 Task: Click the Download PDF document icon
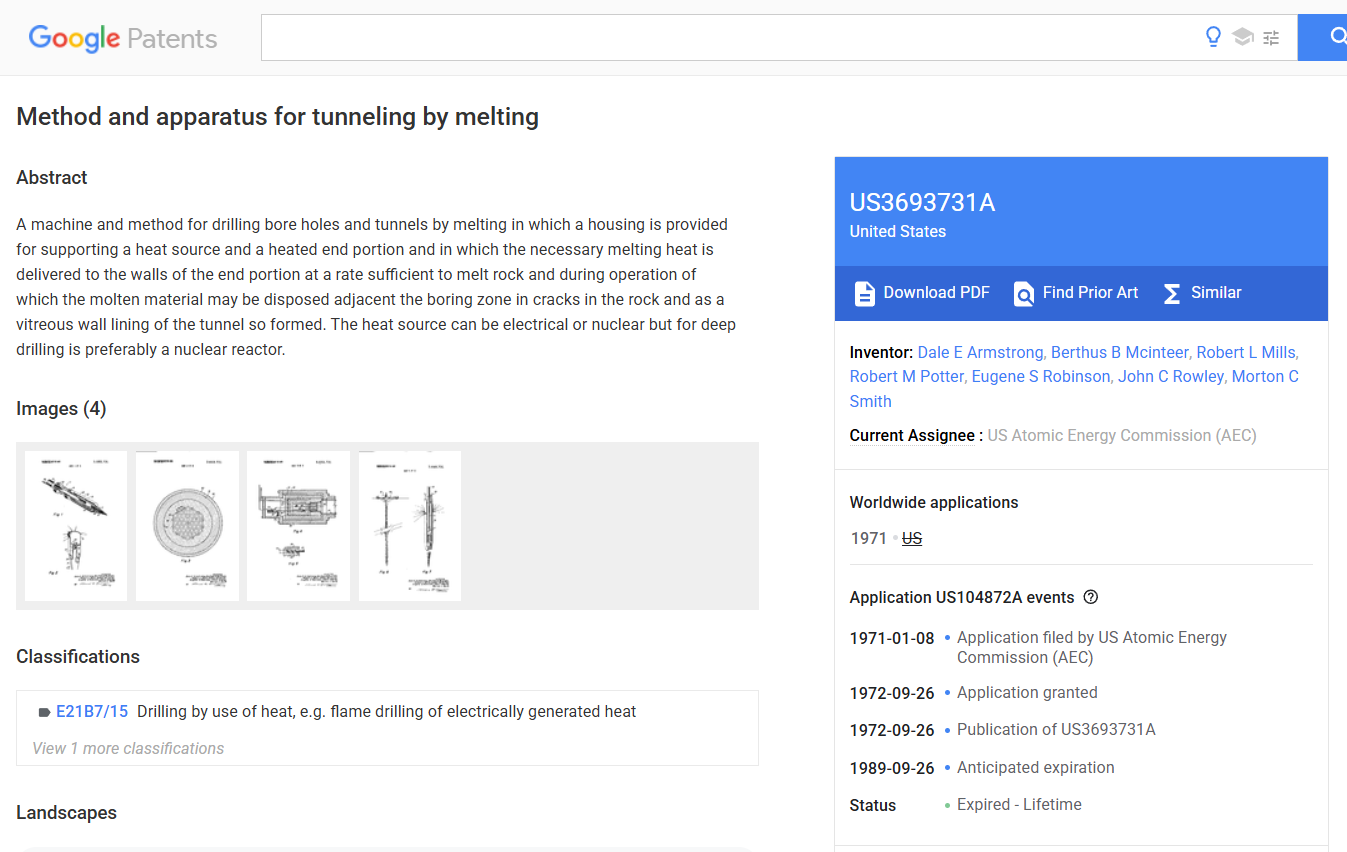pyautogui.click(x=864, y=293)
